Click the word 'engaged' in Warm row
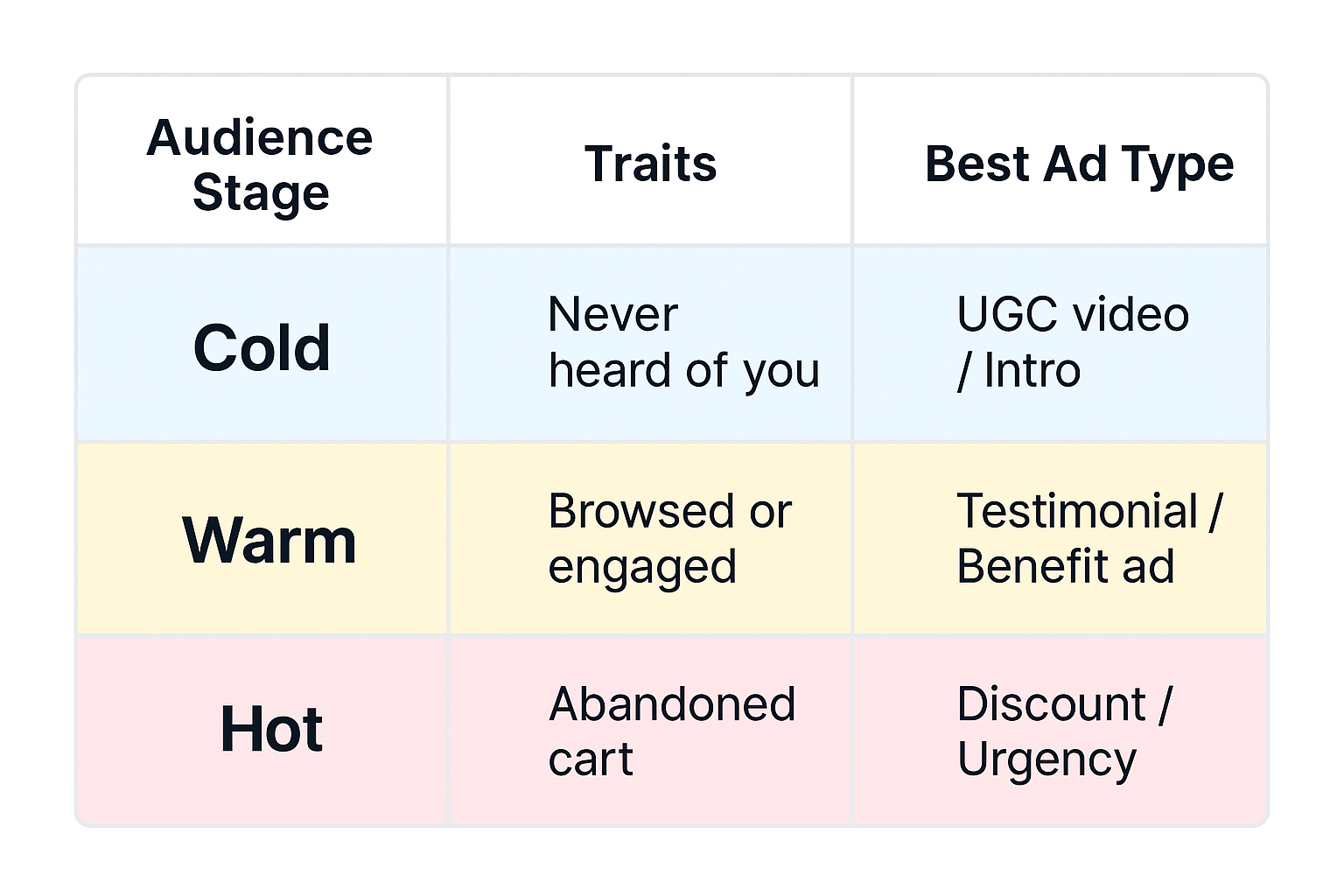Screen dimensions: 1344x896 click(x=642, y=567)
